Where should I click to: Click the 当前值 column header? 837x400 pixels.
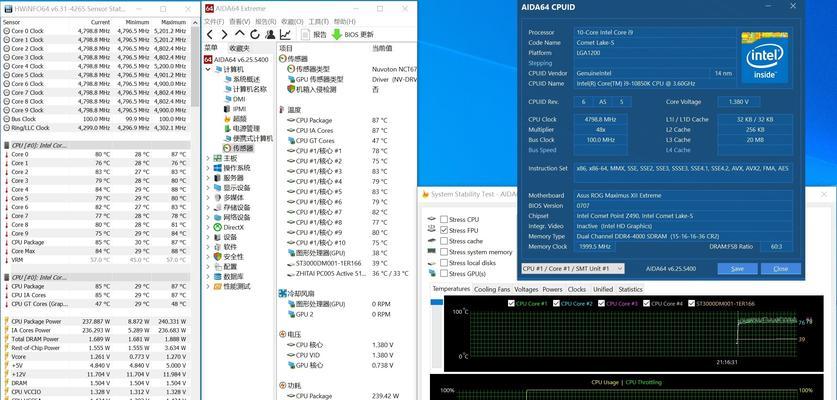[382, 48]
